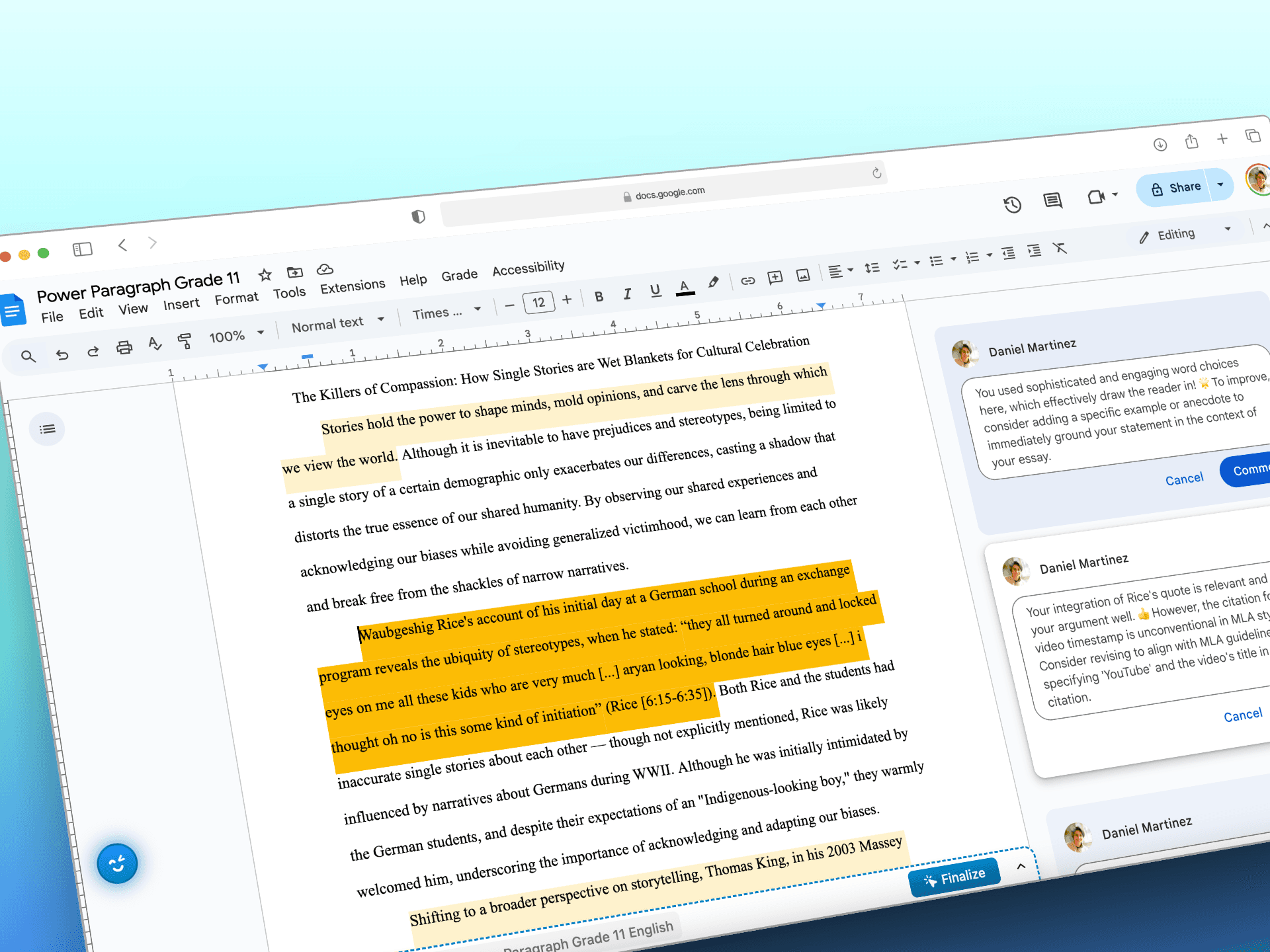Open the Google Docs home icon
1270x952 pixels.
pos(12,310)
